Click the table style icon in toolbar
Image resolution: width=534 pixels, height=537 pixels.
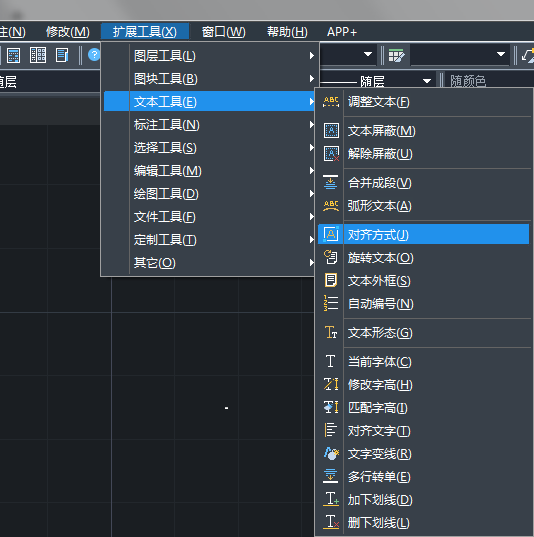(396, 55)
